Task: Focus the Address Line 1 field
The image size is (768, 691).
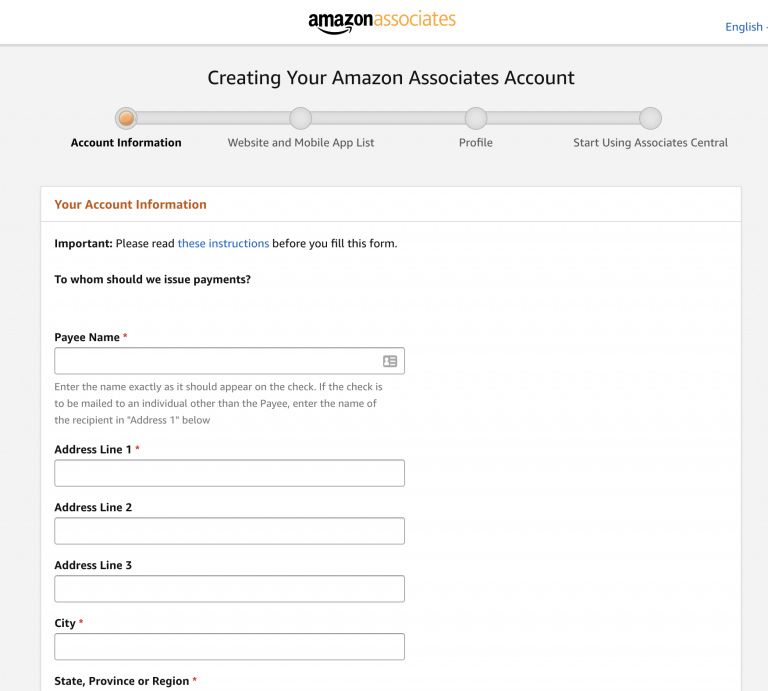Action: 229,473
